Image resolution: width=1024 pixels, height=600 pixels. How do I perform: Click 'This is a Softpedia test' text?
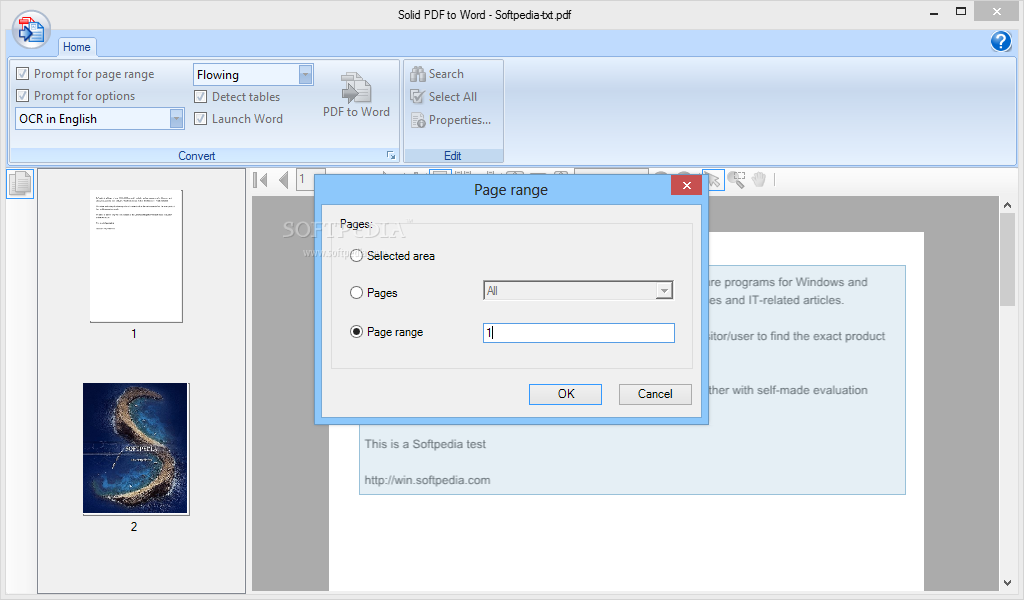click(x=425, y=444)
